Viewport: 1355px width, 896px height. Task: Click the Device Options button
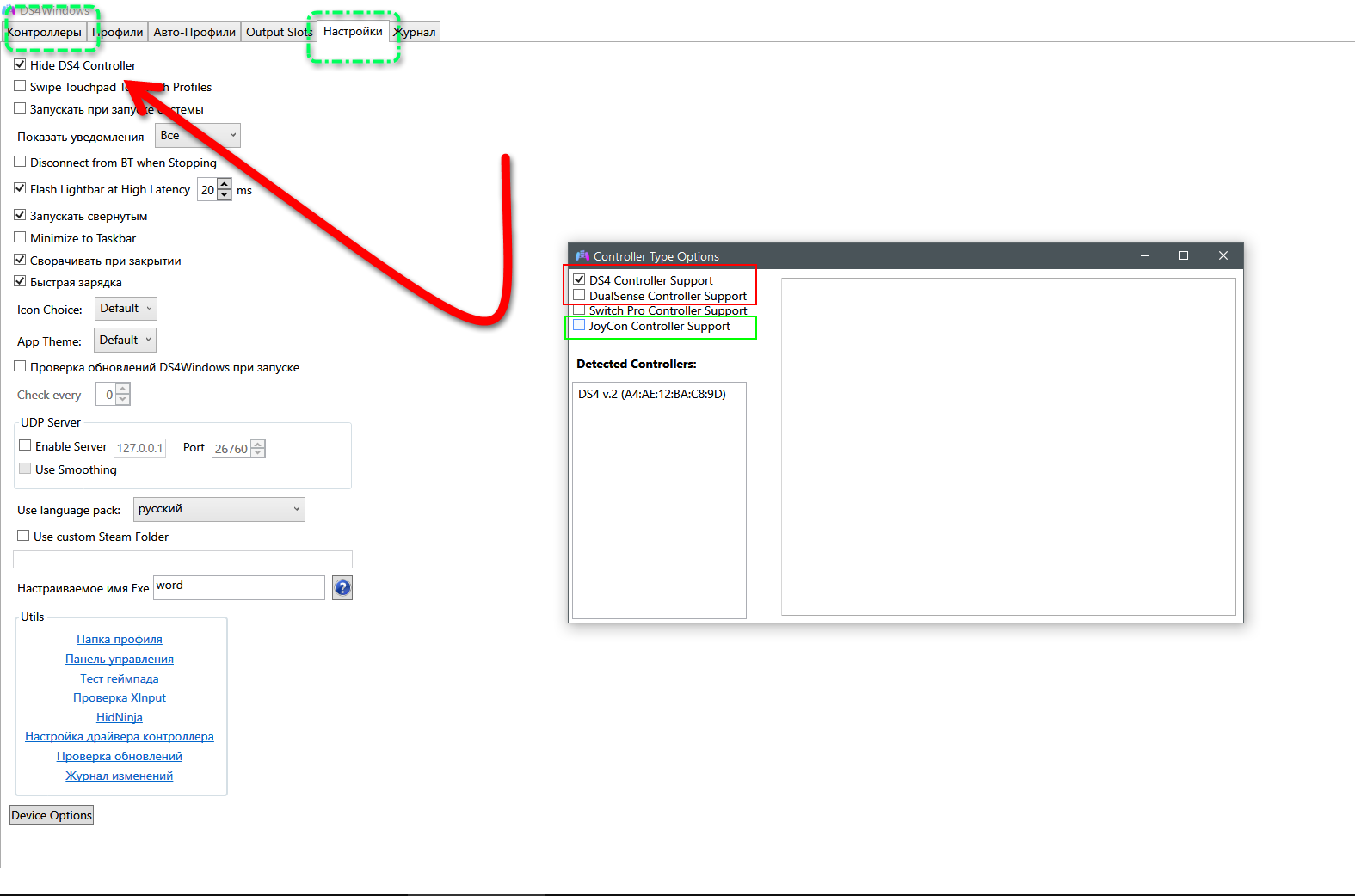tap(52, 815)
